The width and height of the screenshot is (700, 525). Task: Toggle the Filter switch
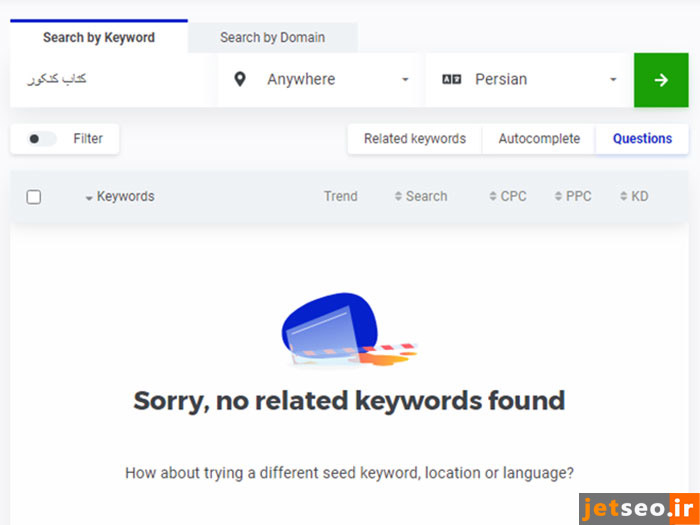click(42, 139)
